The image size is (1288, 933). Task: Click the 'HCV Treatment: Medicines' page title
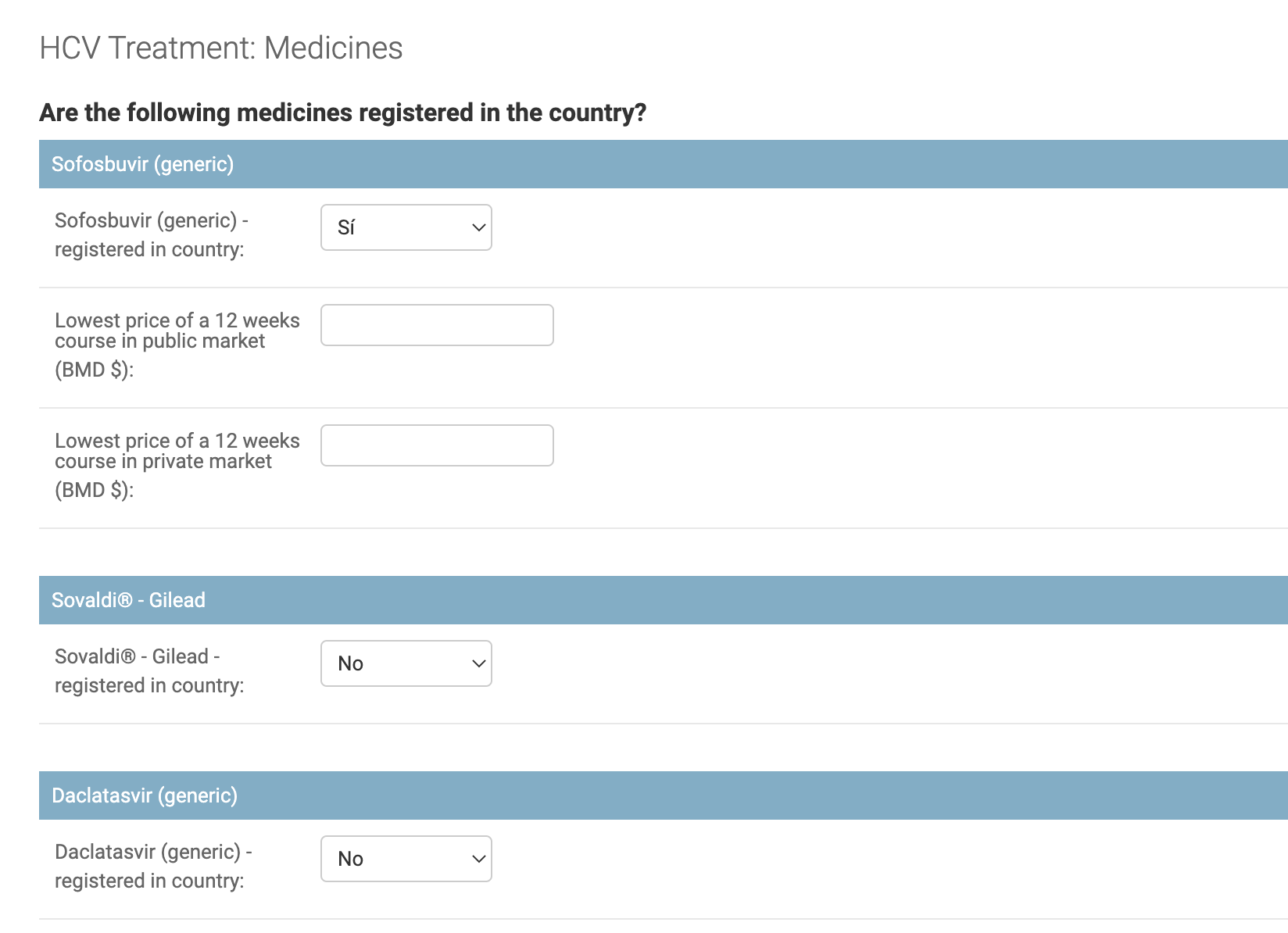pyautogui.click(x=221, y=48)
